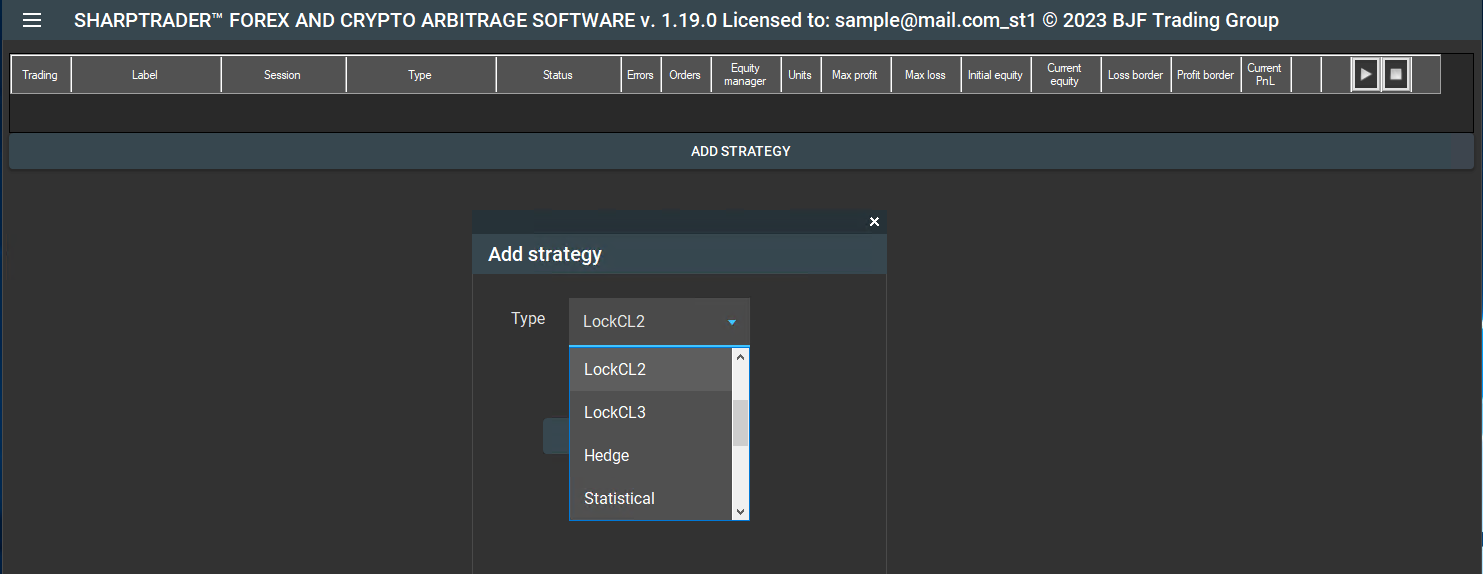Collapse the Type dropdown via its arrow
This screenshot has height=574, width=1483.
[732, 322]
